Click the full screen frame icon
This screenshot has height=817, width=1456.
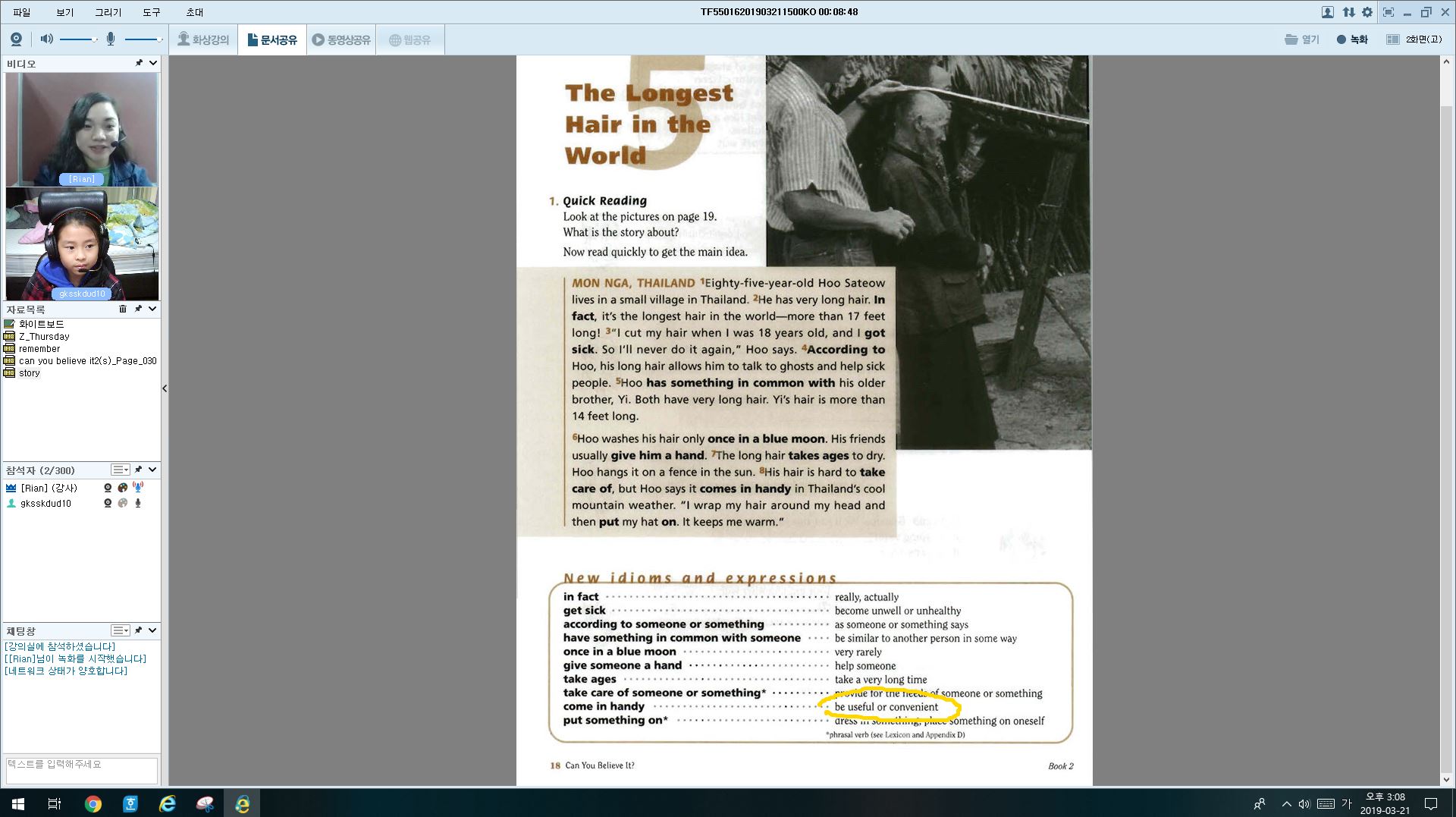pos(1388,12)
